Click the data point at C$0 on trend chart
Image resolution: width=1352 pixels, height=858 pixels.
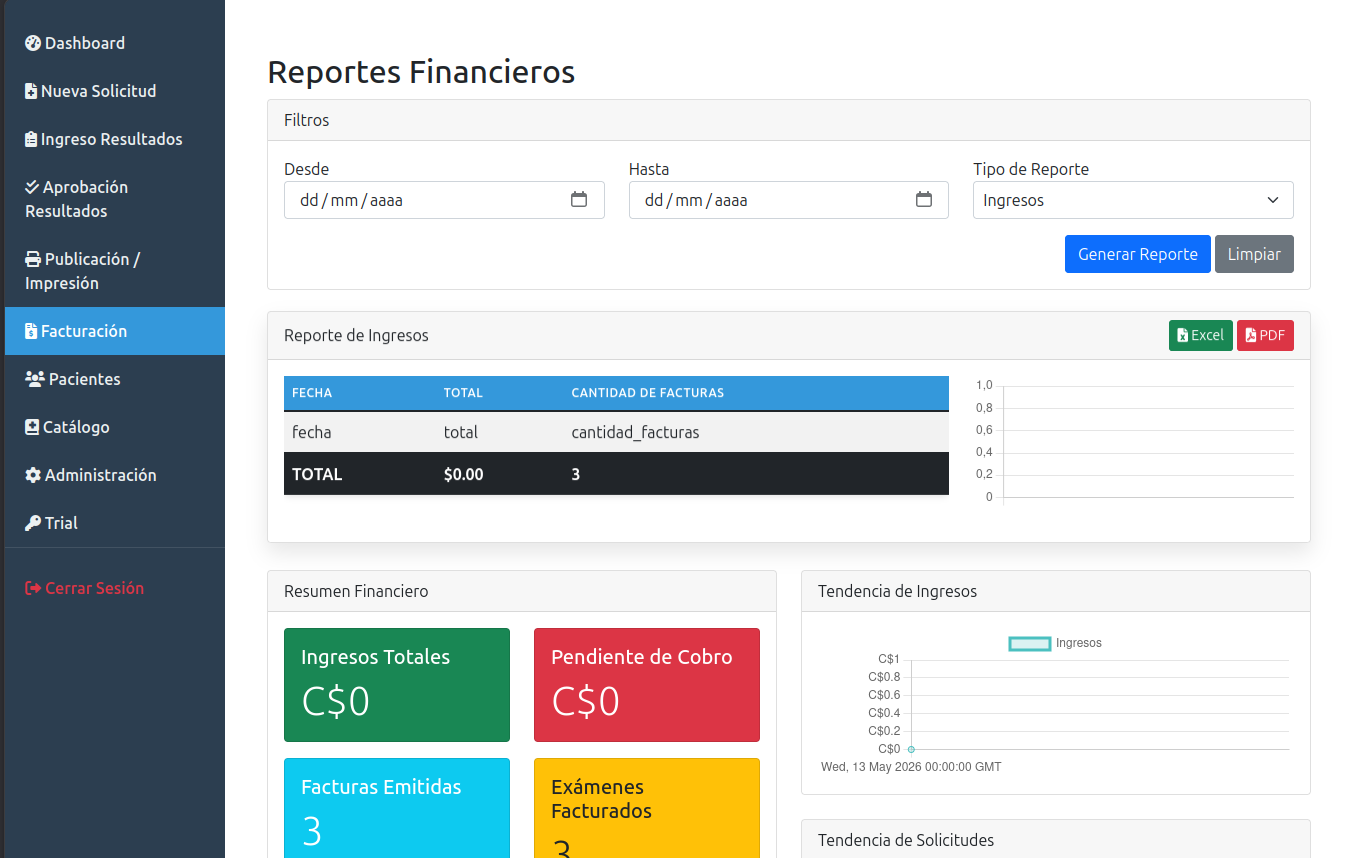(911, 749)
